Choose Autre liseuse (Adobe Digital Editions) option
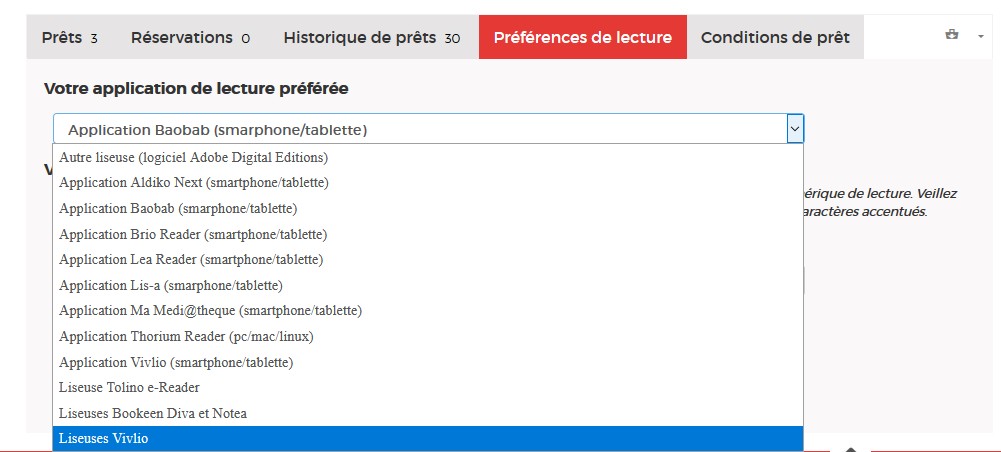This screenshot has width=1001, height=452. (x=194, y=157)
